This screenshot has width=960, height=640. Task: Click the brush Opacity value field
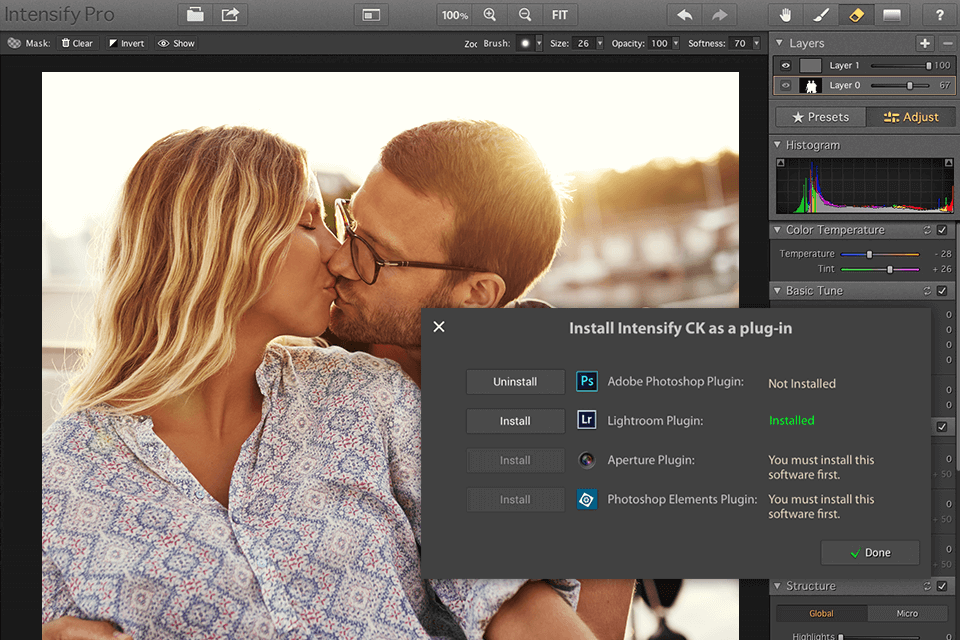[659, 43]
